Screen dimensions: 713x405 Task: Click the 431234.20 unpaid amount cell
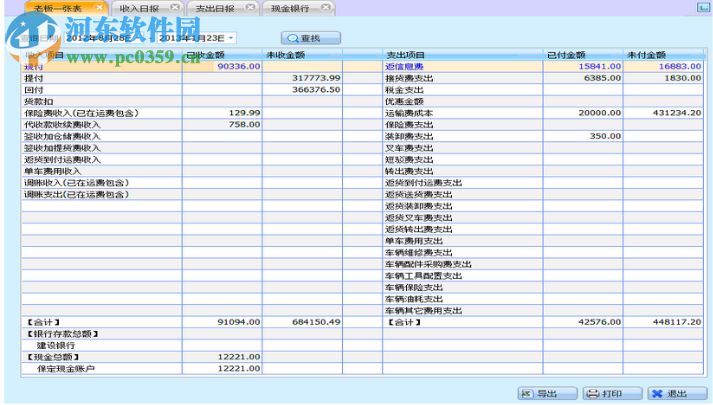tap(663, 113)
